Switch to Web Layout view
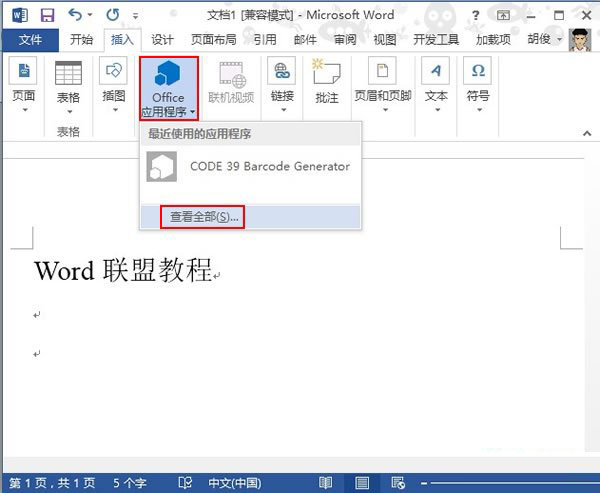 click(x=398, y=483)
